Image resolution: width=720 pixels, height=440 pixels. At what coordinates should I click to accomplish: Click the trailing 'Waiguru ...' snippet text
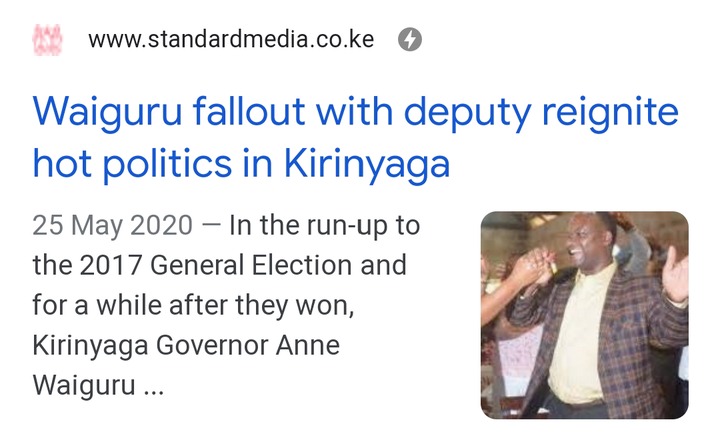click(x=98, y=385)
